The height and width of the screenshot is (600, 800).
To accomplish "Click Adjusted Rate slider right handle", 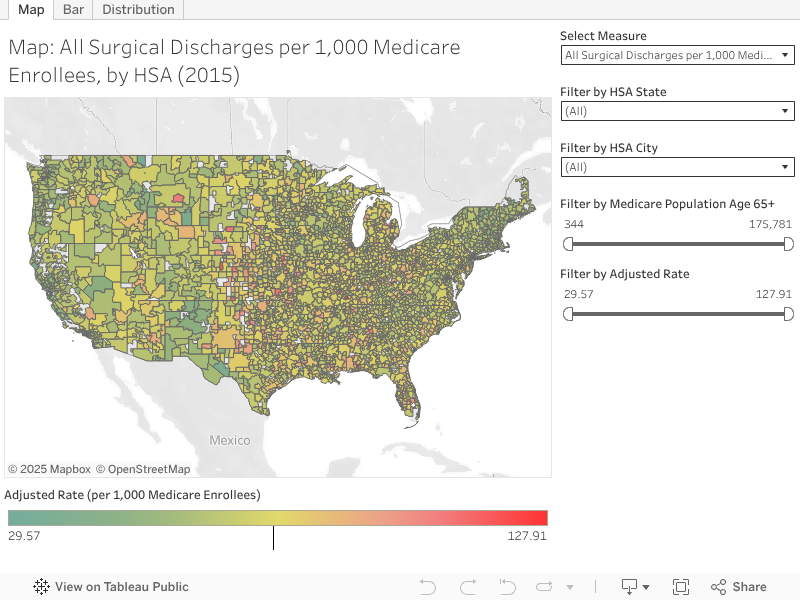I will click(788, 314).
